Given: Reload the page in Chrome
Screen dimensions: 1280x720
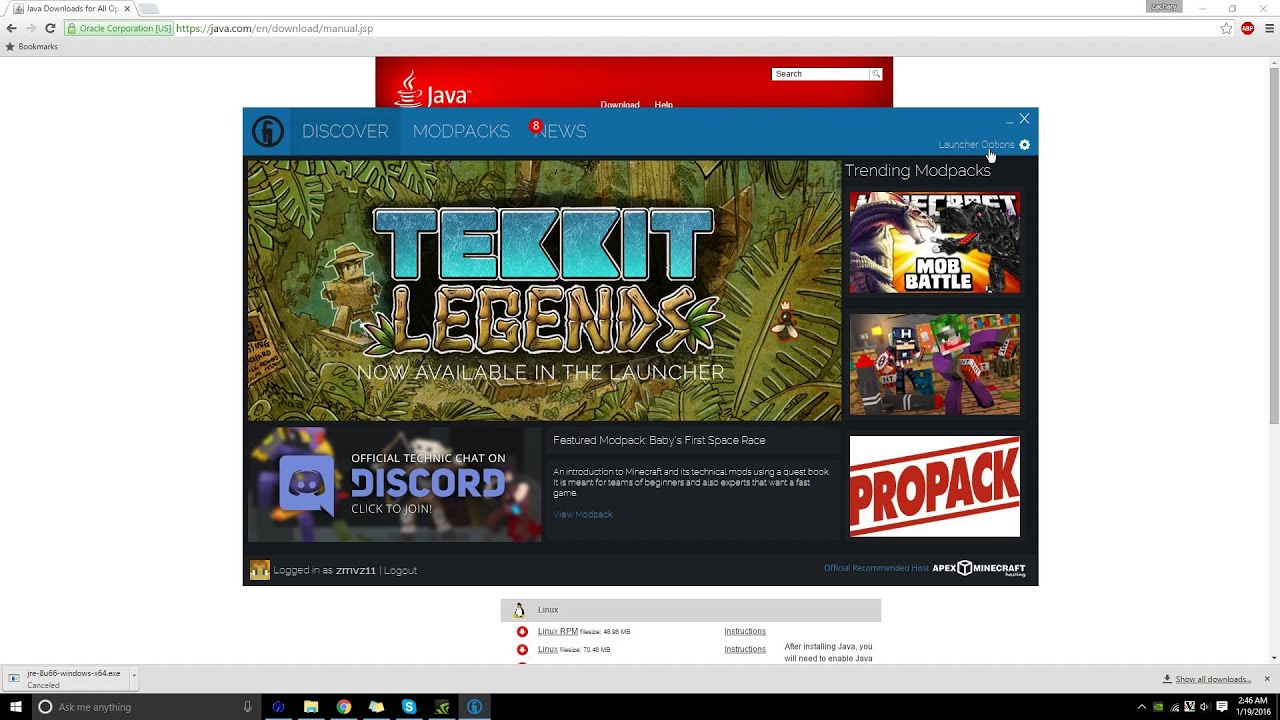Looking at the screenshot, I should (50, 28).
